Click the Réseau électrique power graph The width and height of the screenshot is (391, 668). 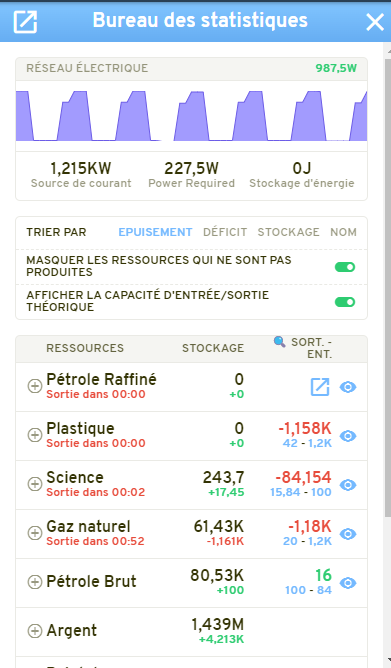(x=191, y=115)
